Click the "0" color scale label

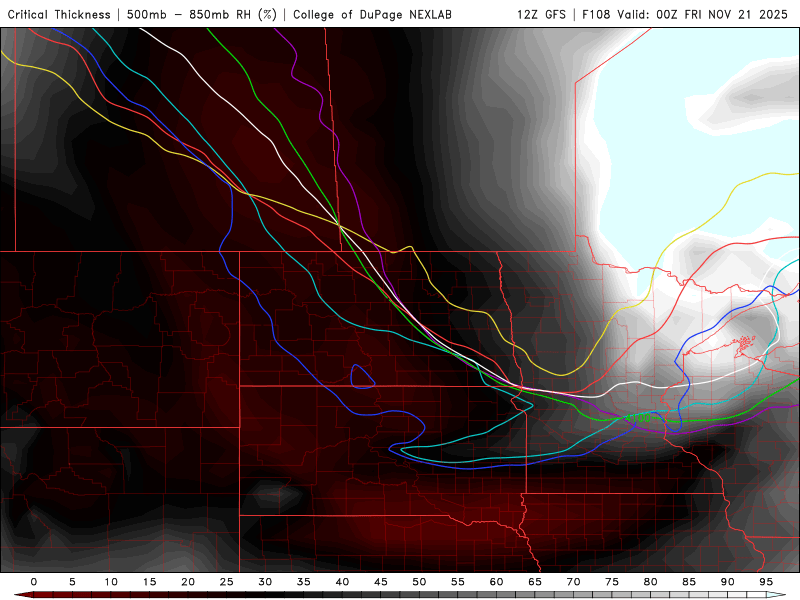[34, 582]
